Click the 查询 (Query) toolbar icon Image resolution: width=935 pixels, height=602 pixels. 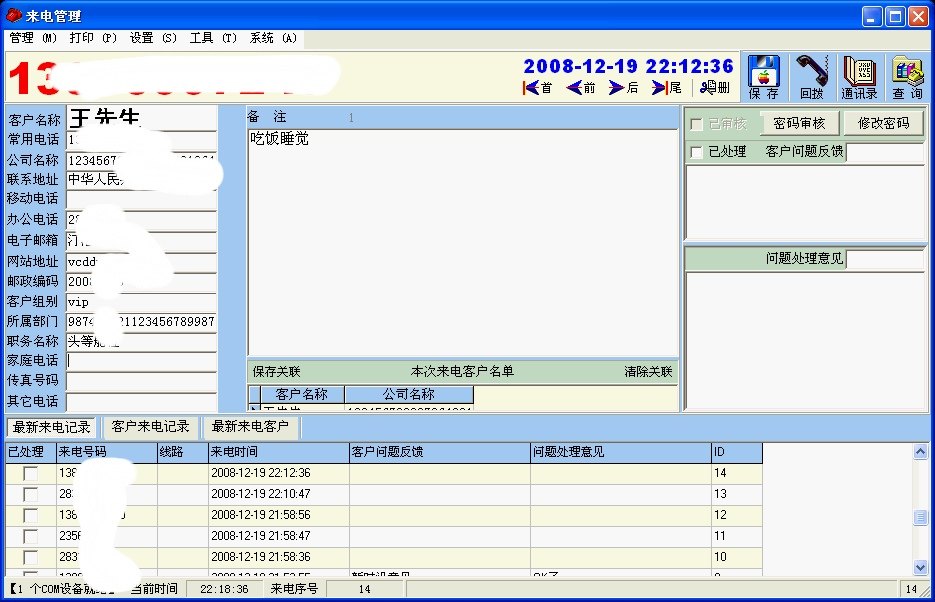click(907, 76)
